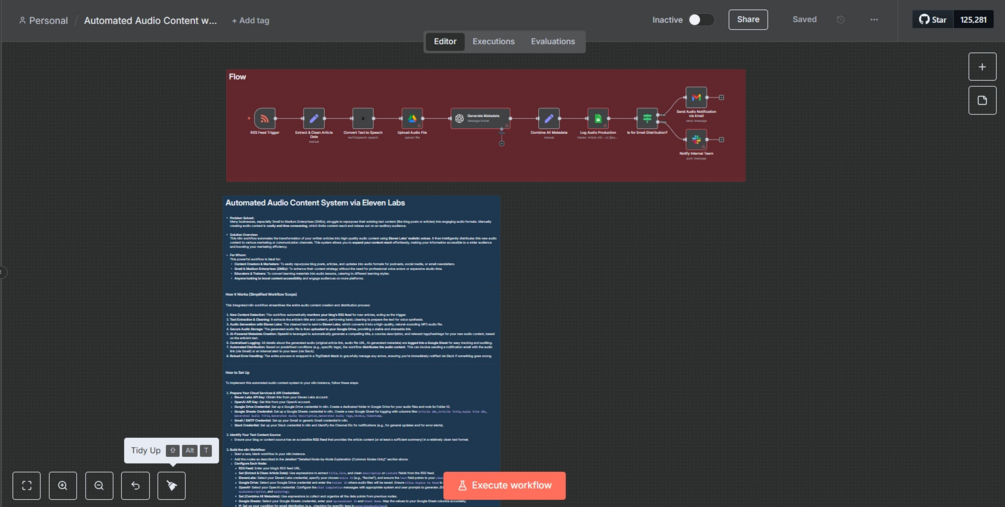The width and height of the screenshot is (1005, 507).
Task: Click the How to Set Up heading
Action: [237, 372]
